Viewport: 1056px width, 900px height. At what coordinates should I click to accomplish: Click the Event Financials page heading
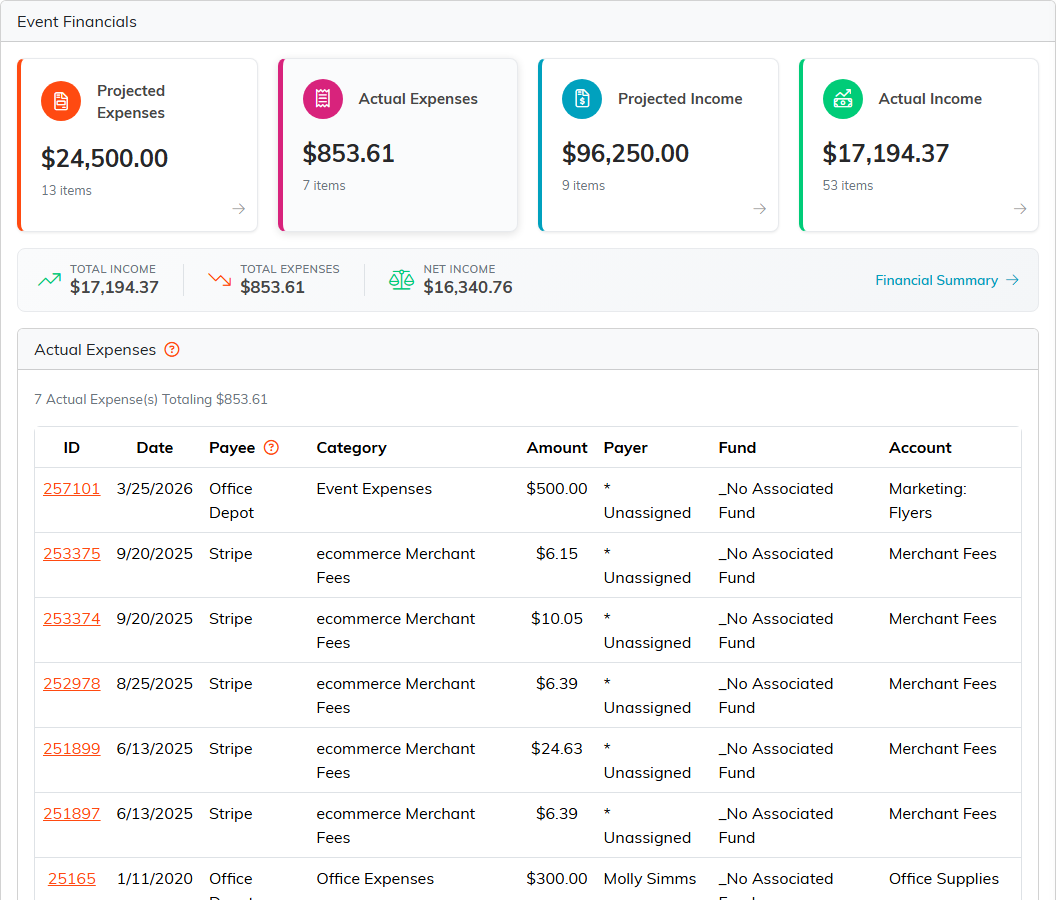(77, 22)
